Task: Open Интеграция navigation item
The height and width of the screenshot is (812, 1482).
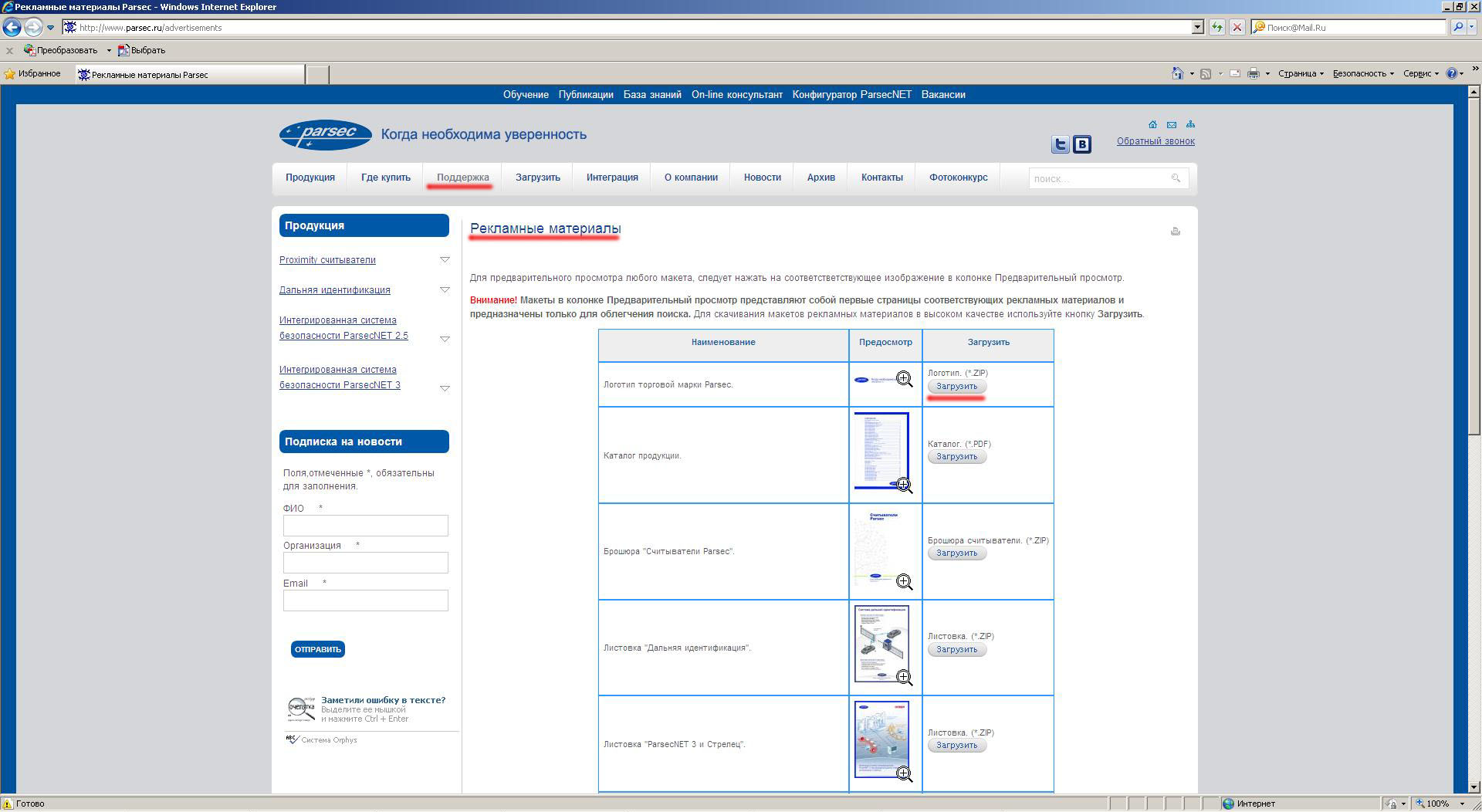Action: tap(612, 178)
